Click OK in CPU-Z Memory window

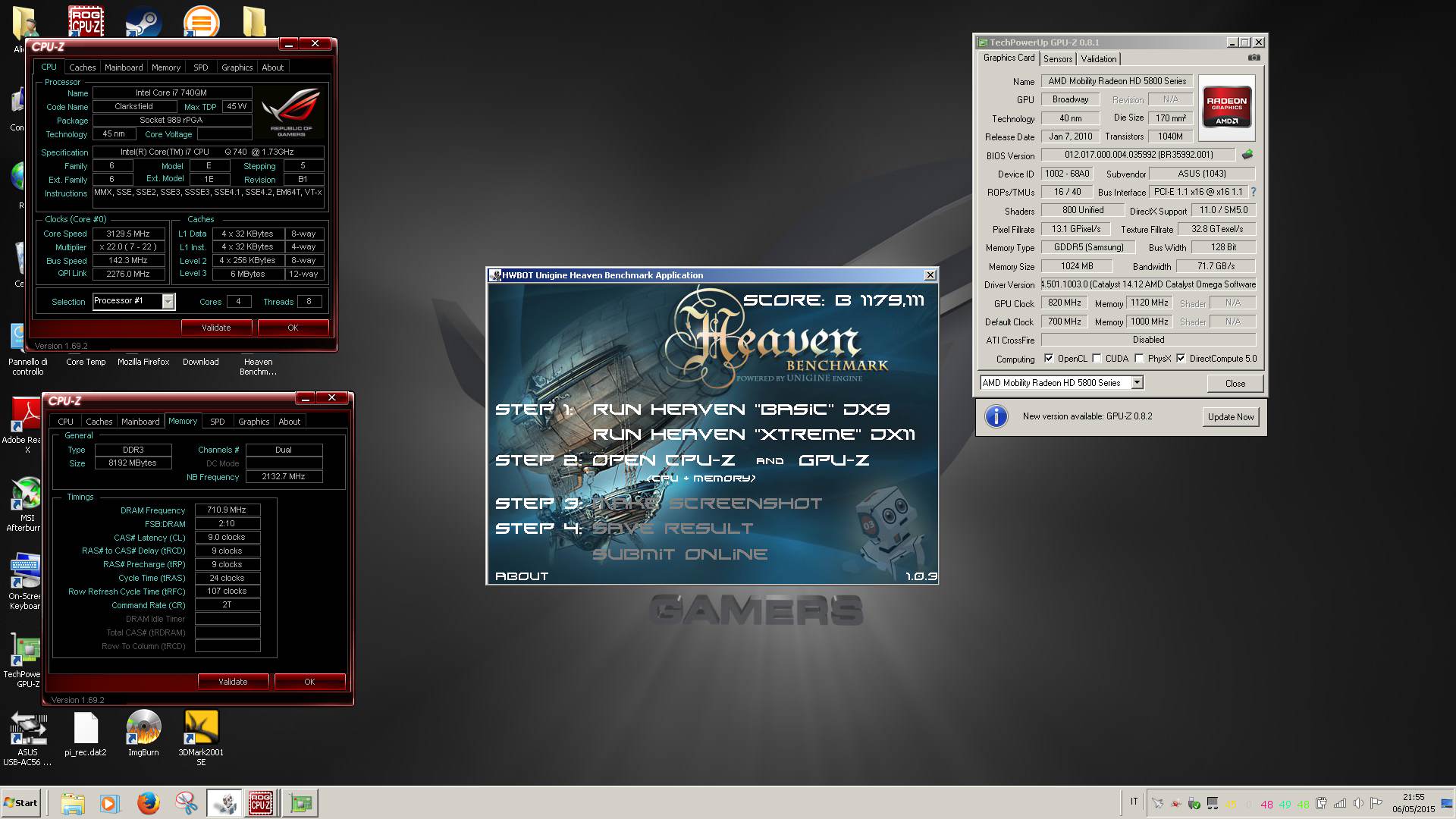click(x=309, y=682)
